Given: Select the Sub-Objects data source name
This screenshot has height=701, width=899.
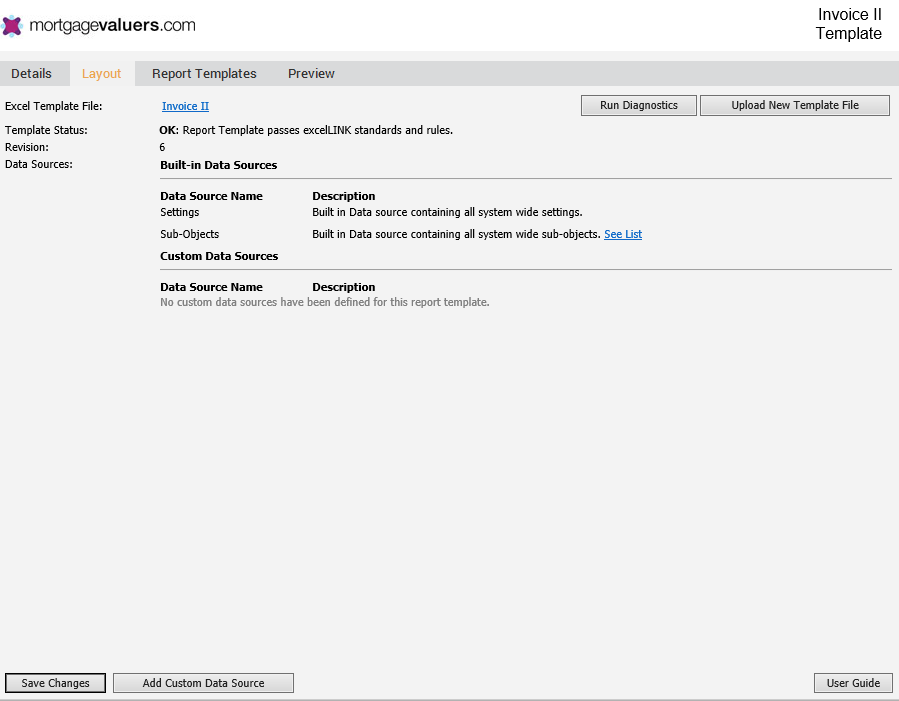Looking at the screenshot, I should 189,234.
